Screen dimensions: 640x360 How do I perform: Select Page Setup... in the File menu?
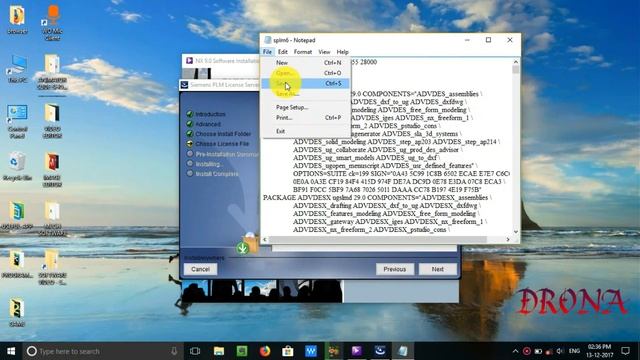[306, 107]
